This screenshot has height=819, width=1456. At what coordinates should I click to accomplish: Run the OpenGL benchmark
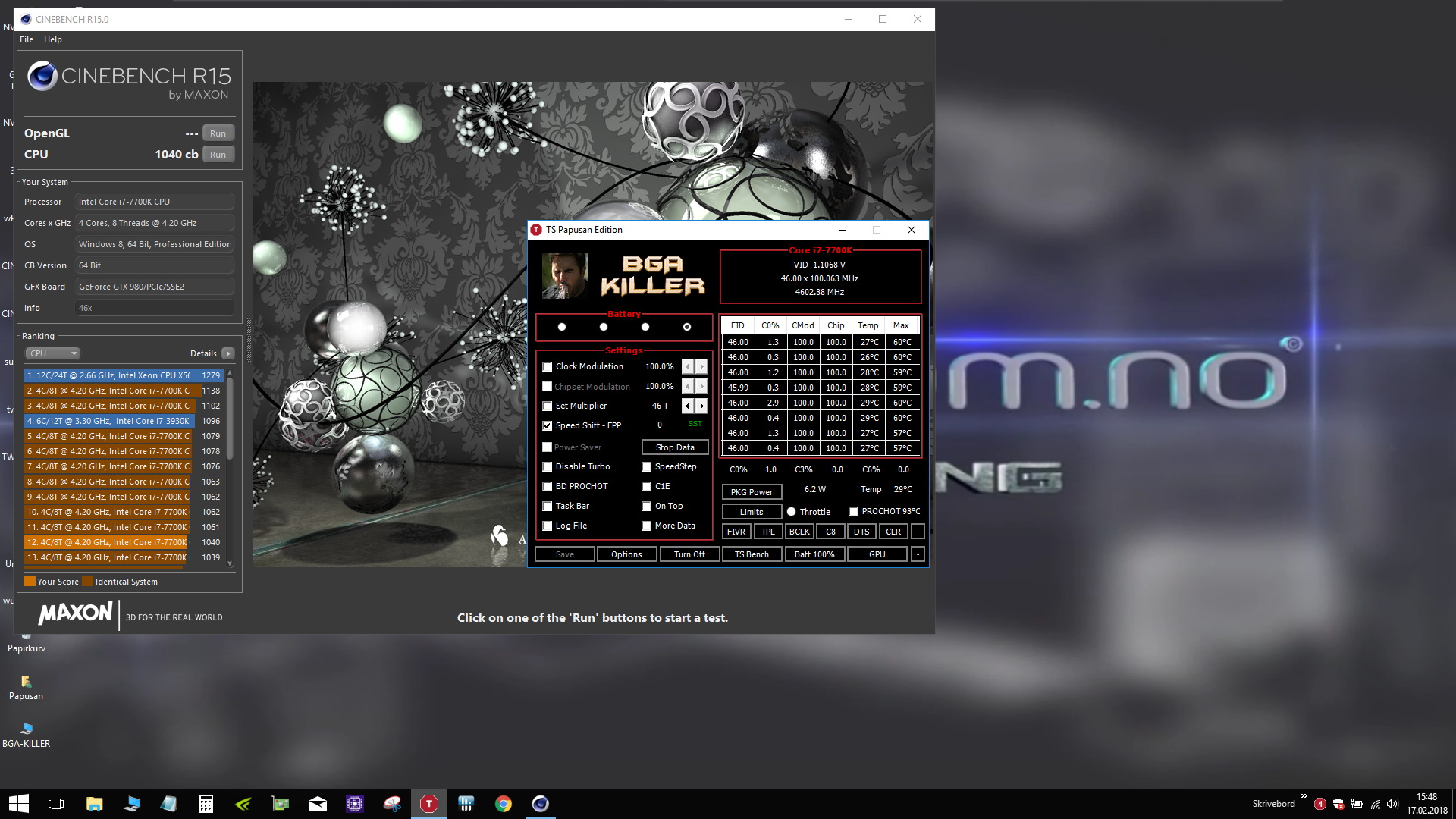click(x=218, y=133)
